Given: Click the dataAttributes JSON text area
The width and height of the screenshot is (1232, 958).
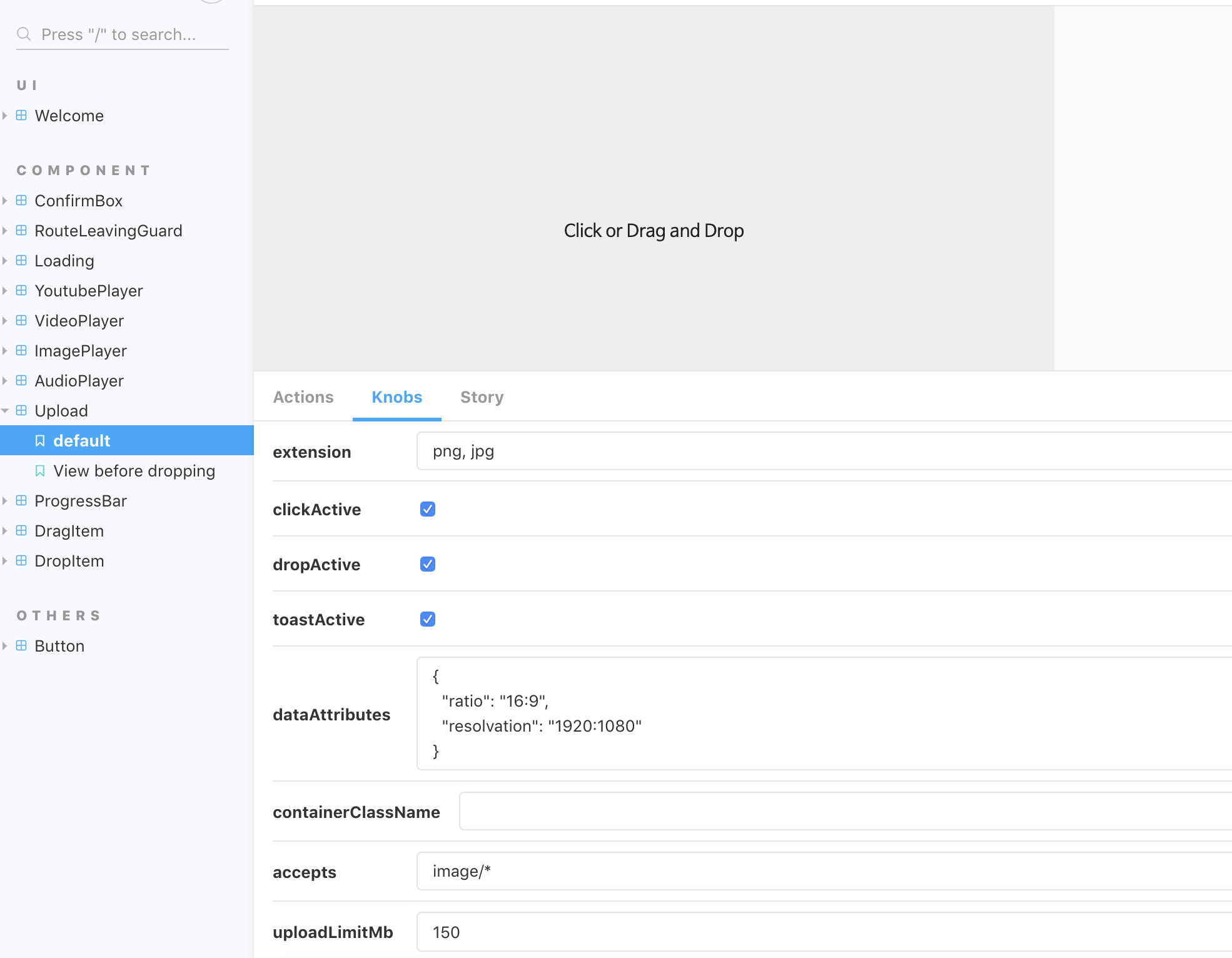Looking at the screenshot, I should tap(824, 713).
